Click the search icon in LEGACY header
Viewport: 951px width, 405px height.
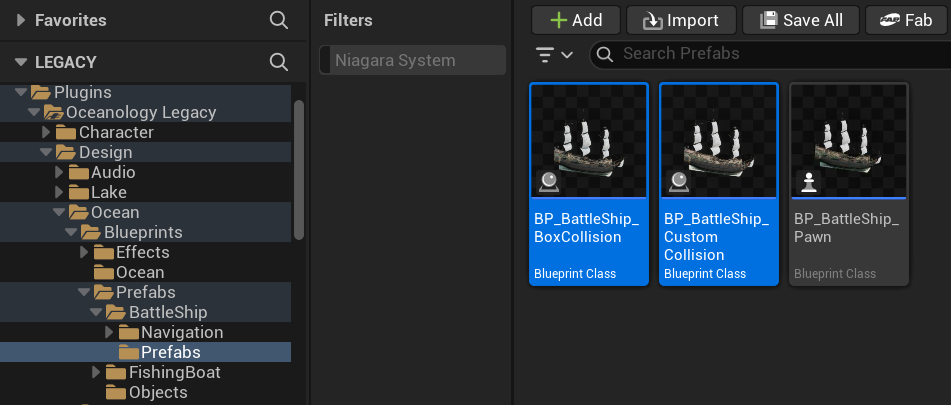point(278,62)
